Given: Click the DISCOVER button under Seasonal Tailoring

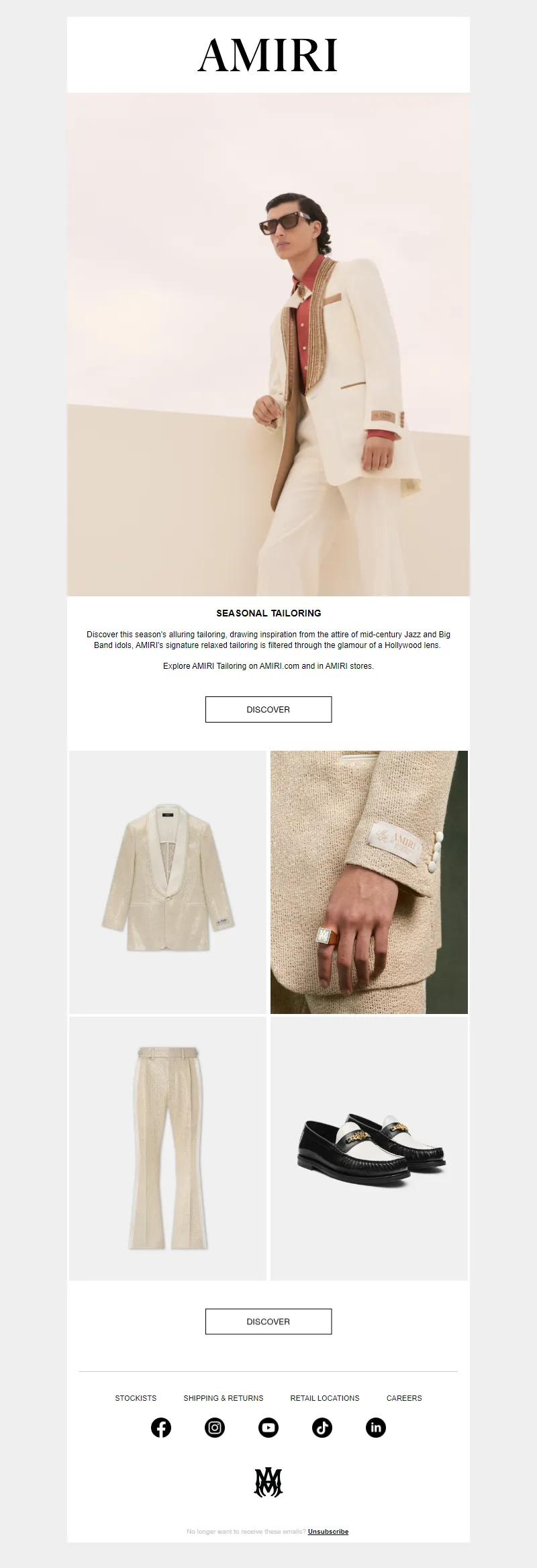Looking at the screenshot, I should 268,709.
